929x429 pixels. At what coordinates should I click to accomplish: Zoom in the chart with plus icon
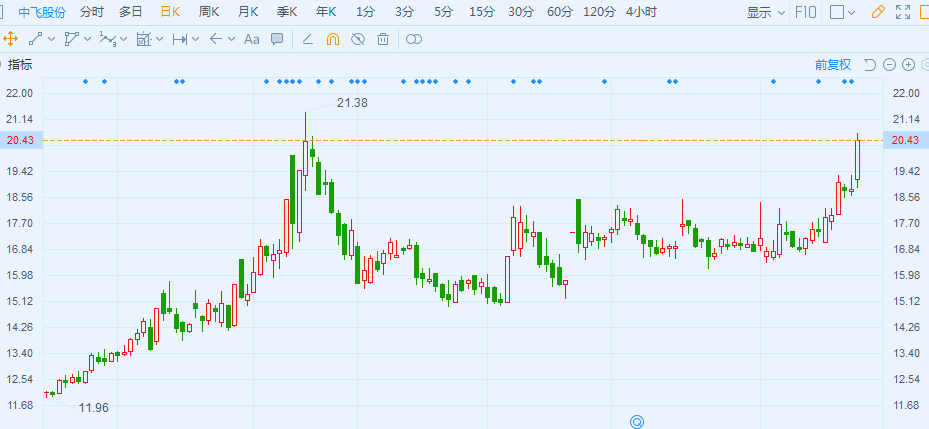coord(908,65)
